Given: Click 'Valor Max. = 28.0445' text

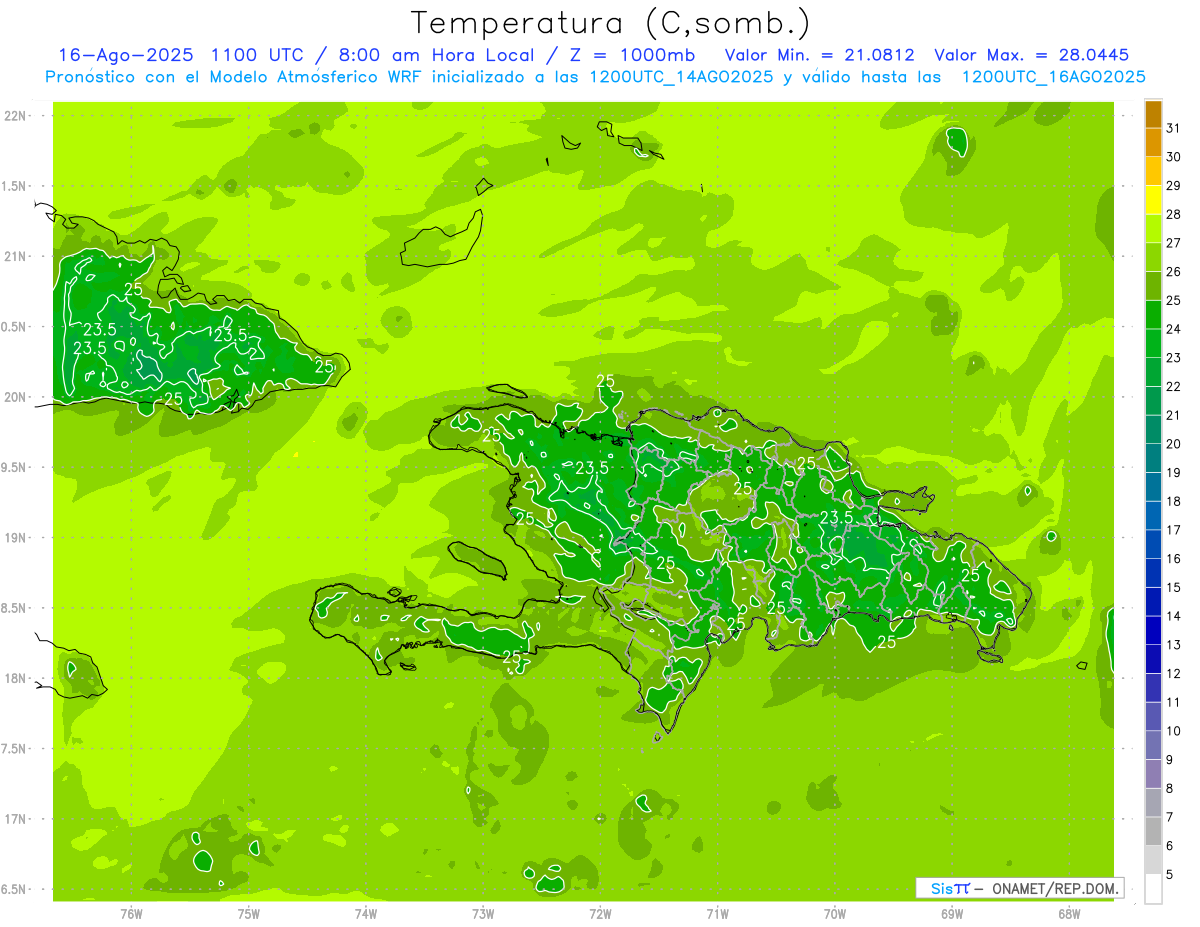Looking at the screenshot, I should click(1031, 55).
